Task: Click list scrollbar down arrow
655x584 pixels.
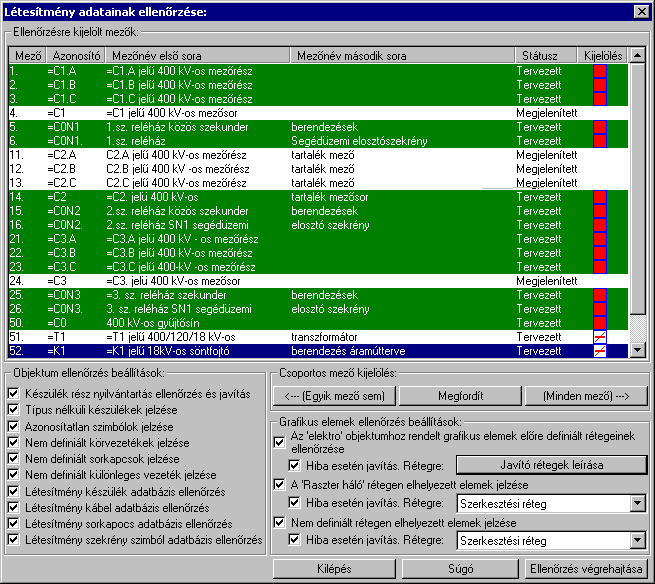Action: (637, 350)
